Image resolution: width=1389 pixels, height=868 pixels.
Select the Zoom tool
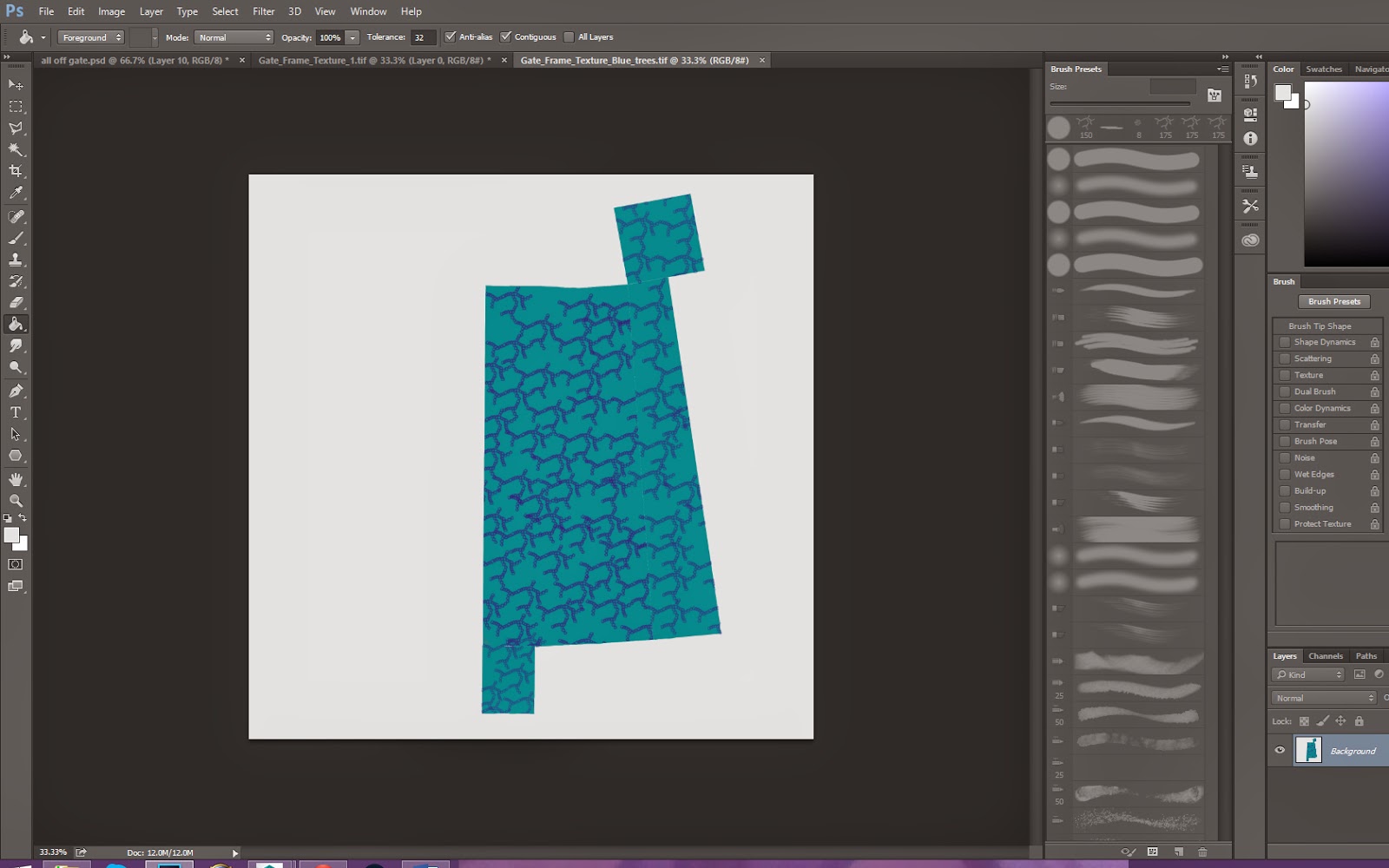click(16, 501)
